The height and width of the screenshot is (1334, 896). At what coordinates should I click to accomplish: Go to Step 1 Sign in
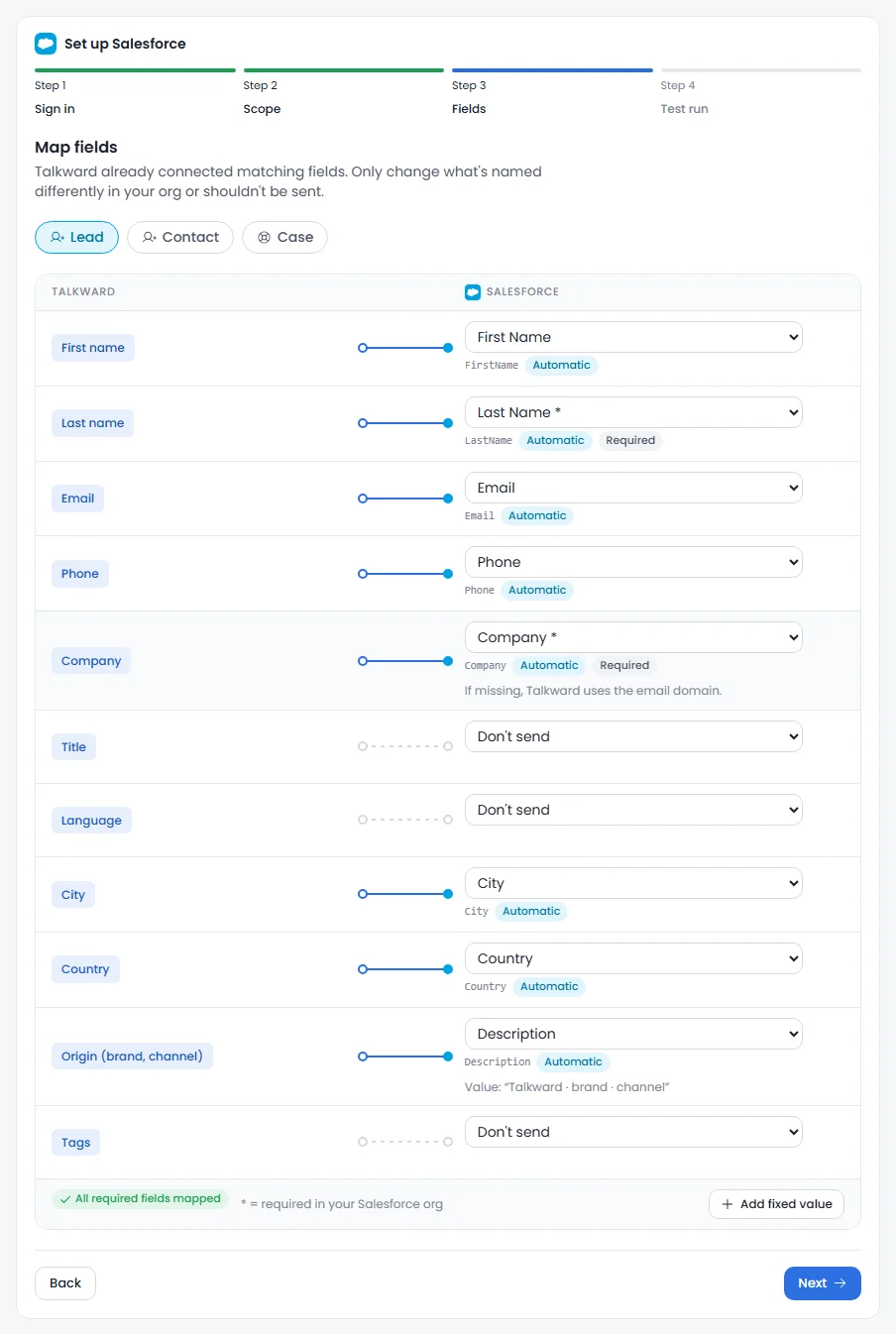[135, 93]
